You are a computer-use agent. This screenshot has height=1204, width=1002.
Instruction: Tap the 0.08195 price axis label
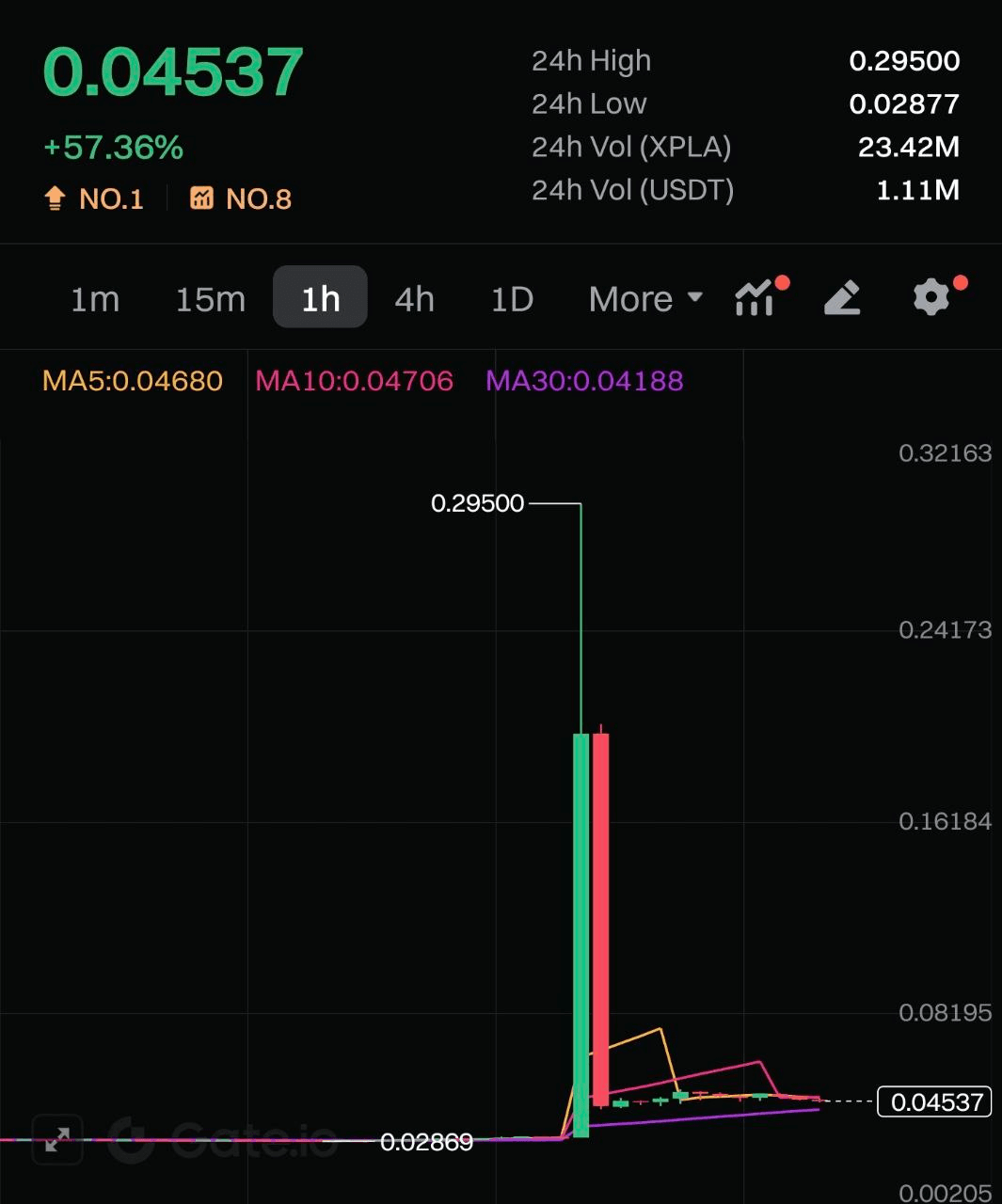click(945, 1013)
